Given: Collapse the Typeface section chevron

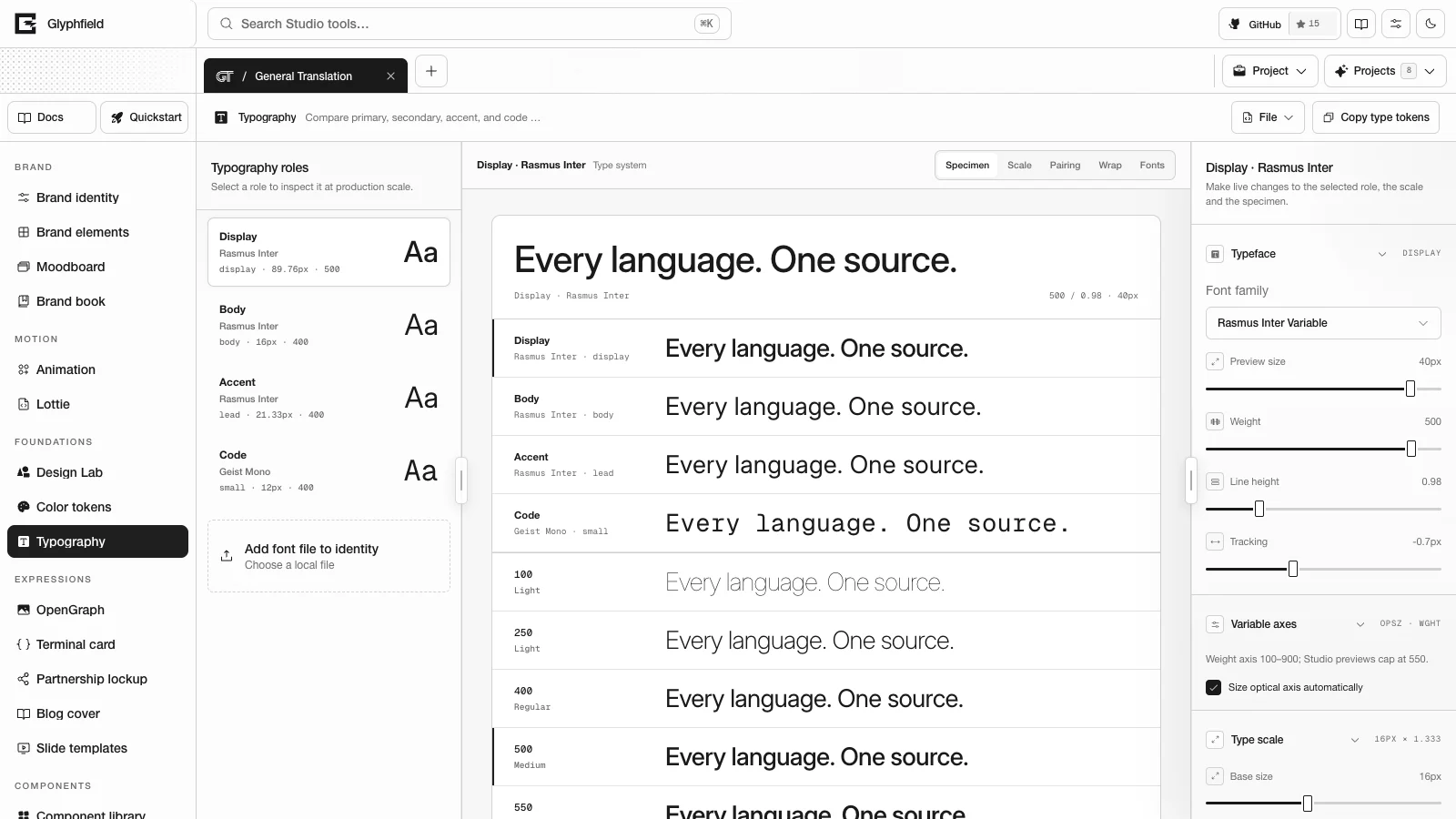Looking at the screenshot, I should click(1382, 254).
